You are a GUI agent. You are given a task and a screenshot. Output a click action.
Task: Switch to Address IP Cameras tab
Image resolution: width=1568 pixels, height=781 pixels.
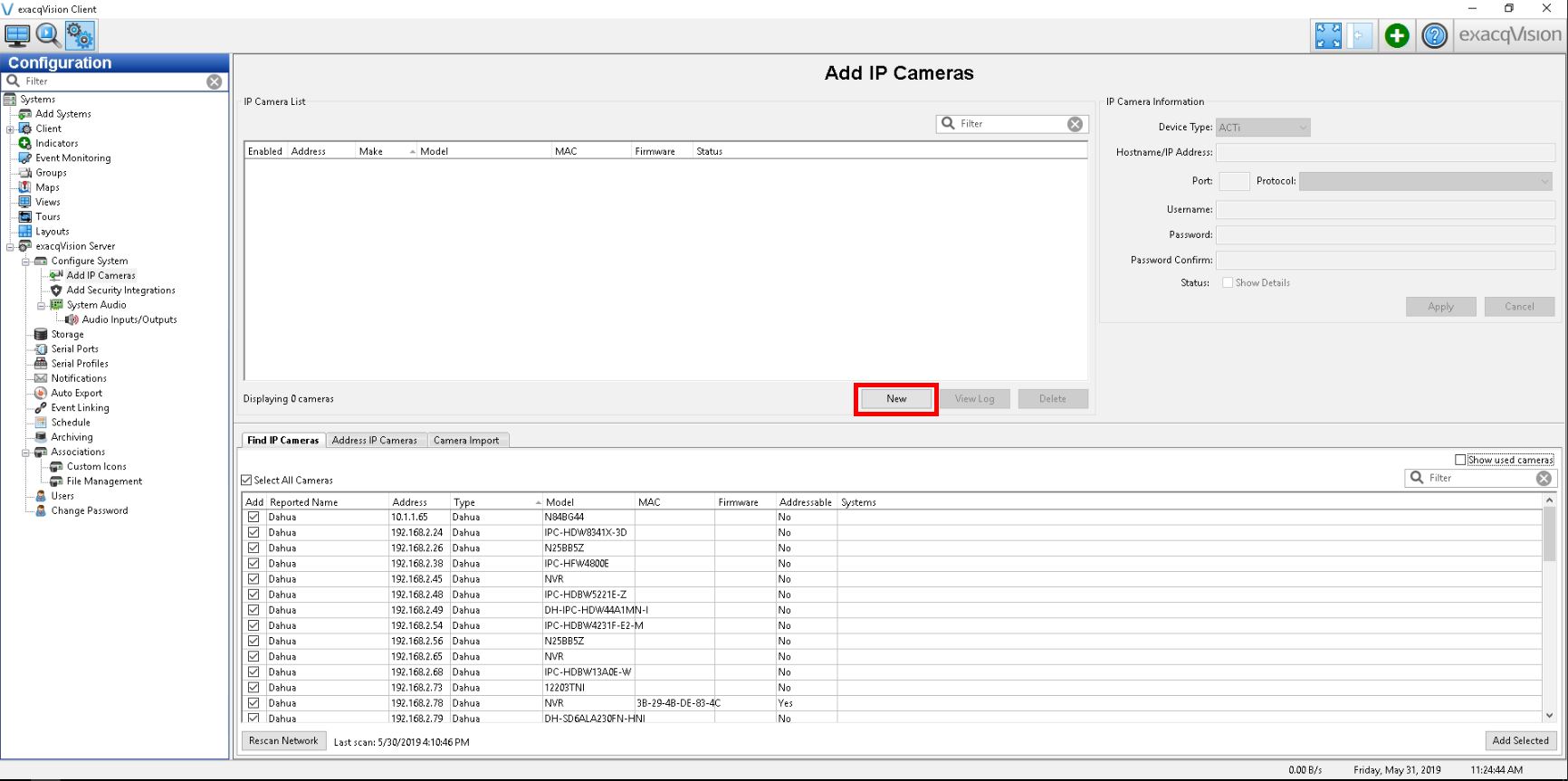(x=375, y=441)
